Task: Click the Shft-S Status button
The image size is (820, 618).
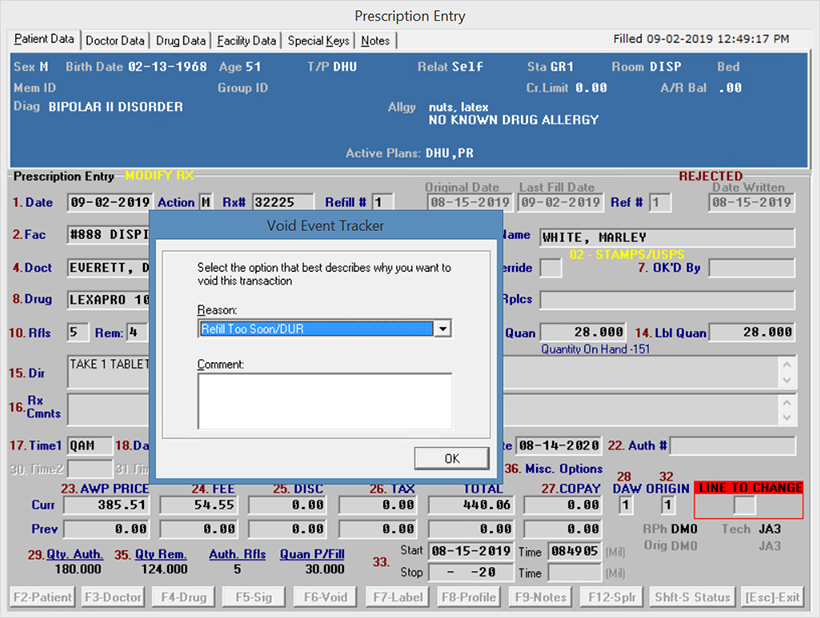Action: point(692,597)
